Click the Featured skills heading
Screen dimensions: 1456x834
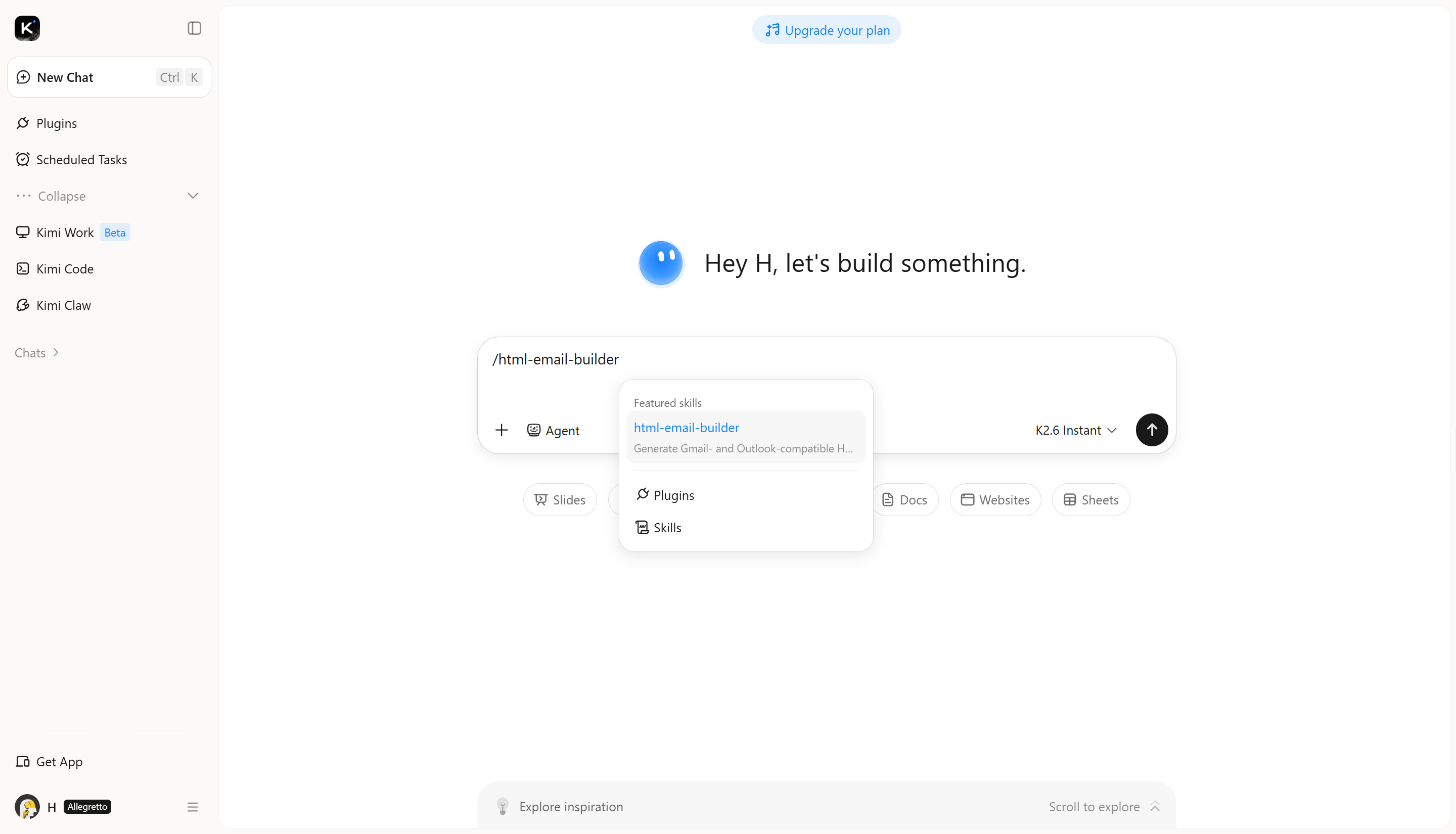click(667, 403)
